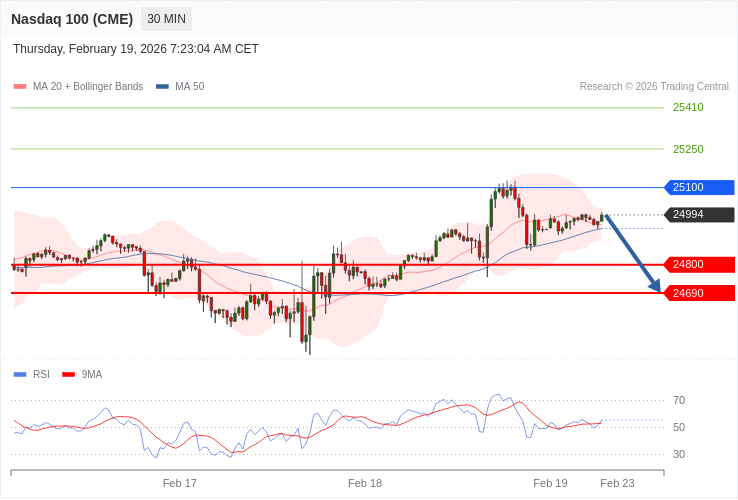738x500 pixels.
Task: Click the Feb 18 date axis label
Action: [365, 483]
